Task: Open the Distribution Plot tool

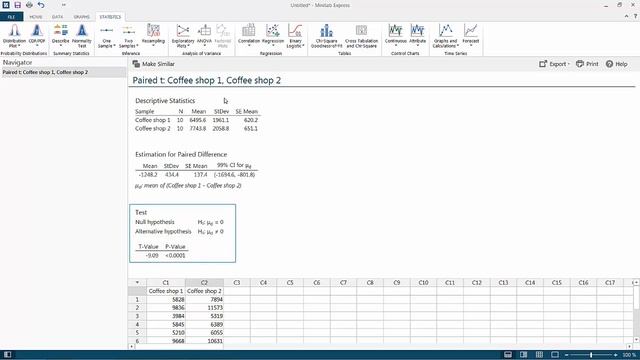Action: pyautogui.click(x=14, y=36)
